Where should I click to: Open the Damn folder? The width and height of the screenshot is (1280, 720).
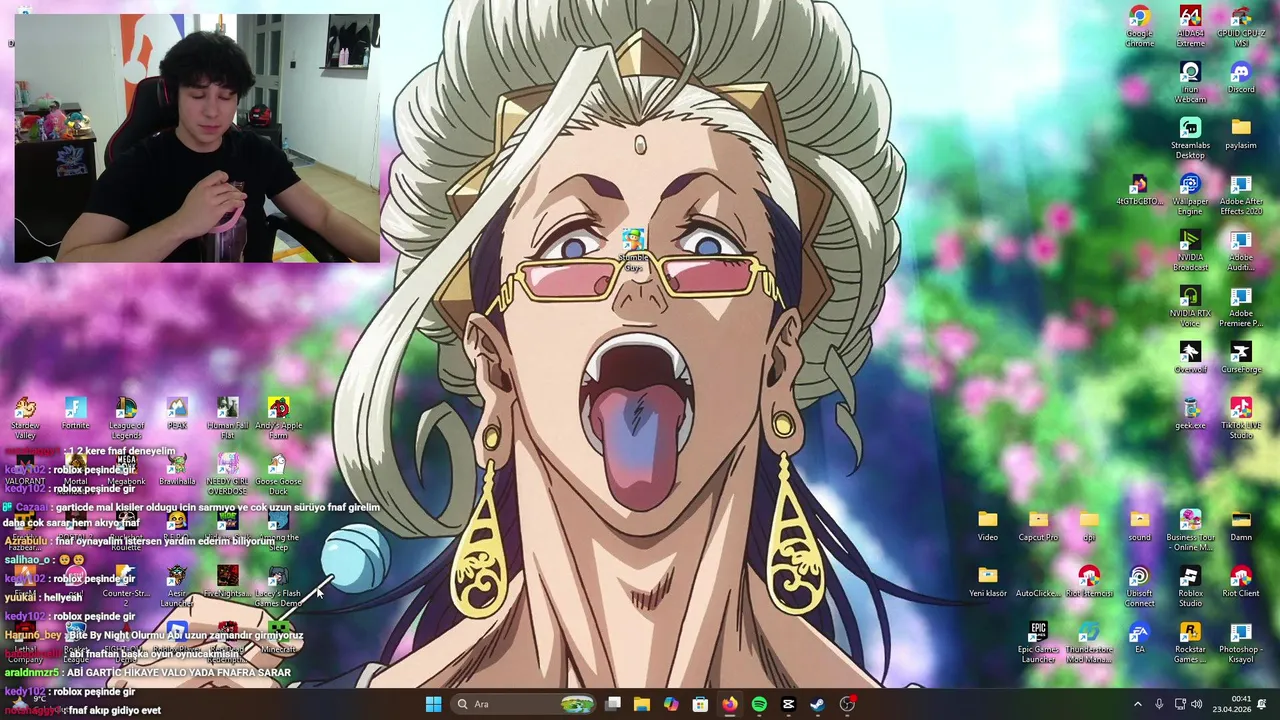pos(1241,526)
